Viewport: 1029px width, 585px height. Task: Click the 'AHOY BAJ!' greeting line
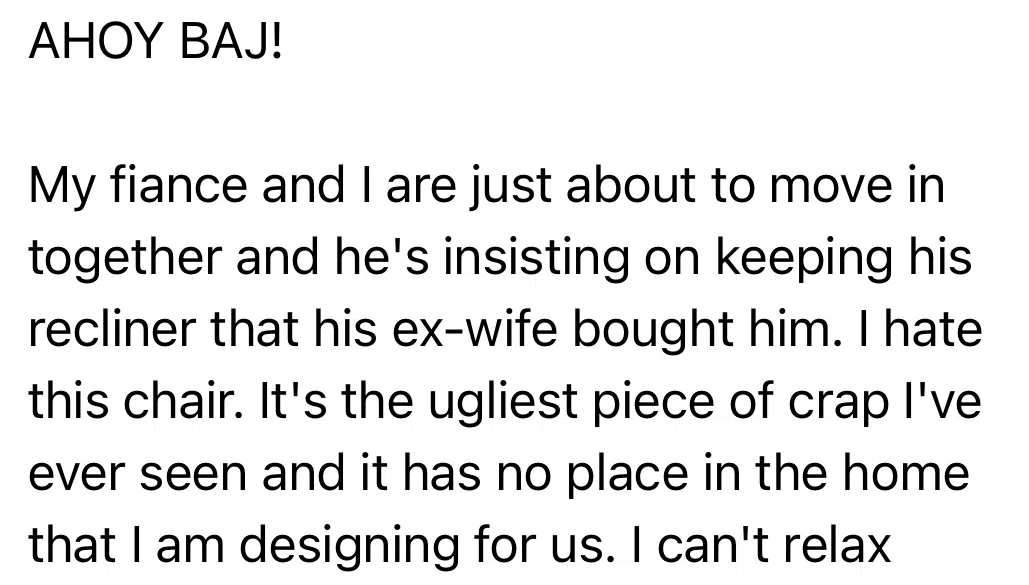[157, 43]
